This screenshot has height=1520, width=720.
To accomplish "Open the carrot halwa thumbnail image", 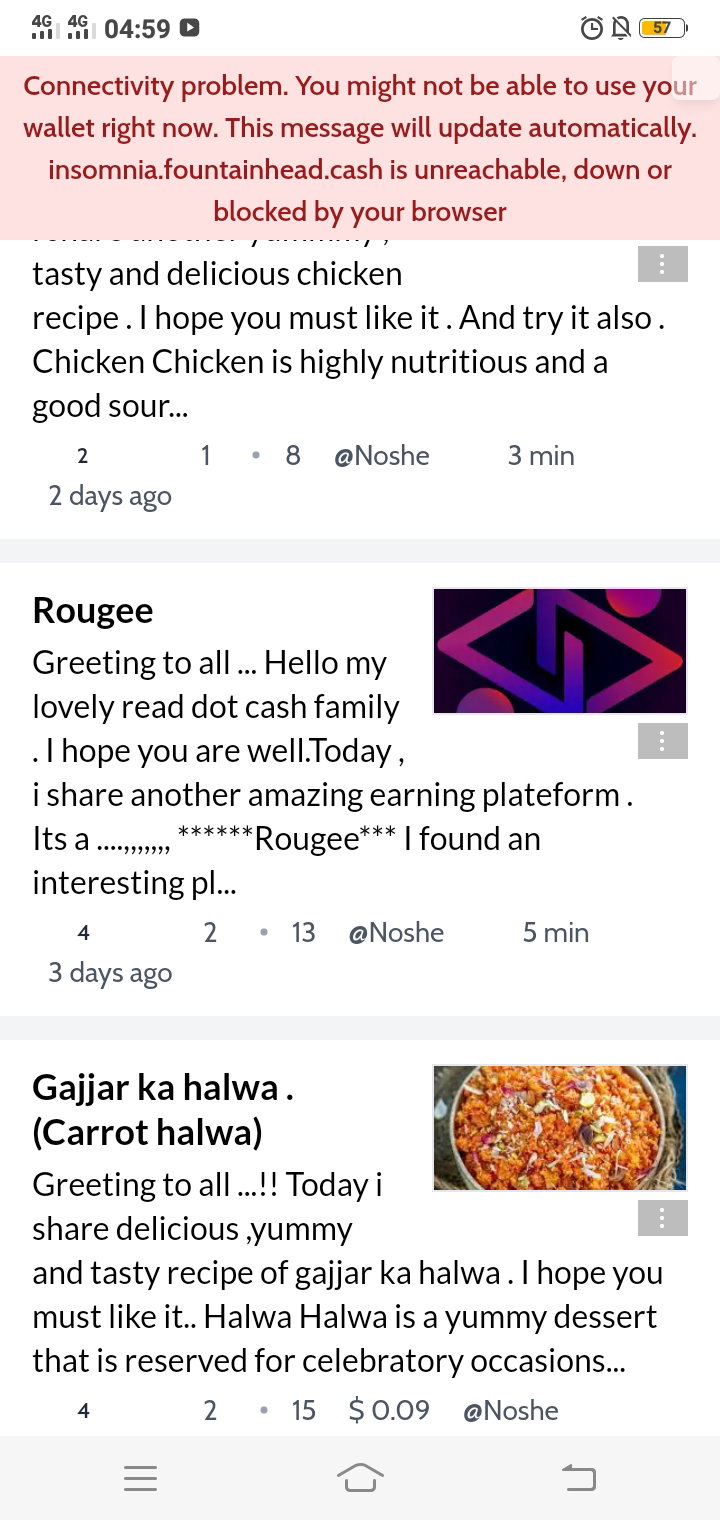I will 560,1128.
